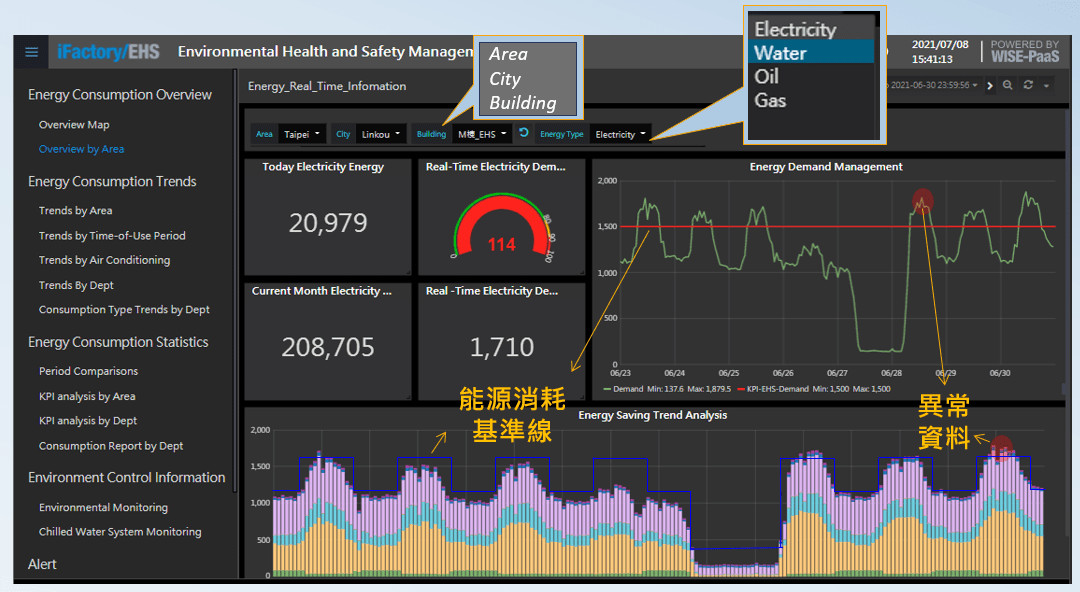Shift the time range forward with the arrow
The height and width of the screenshot is (592, 1080).
point(990,85)
